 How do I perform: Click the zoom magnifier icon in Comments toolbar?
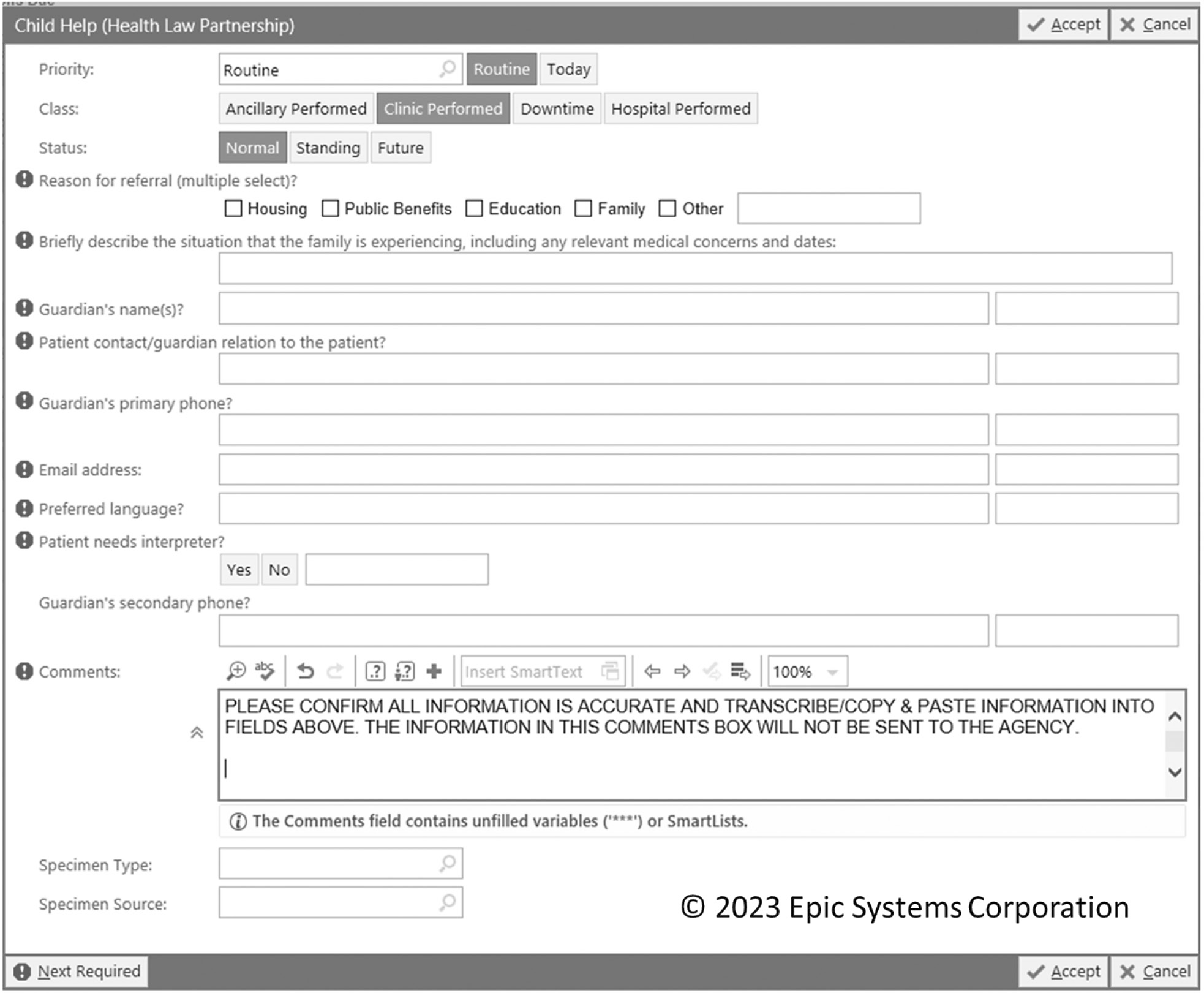(236, 671)
